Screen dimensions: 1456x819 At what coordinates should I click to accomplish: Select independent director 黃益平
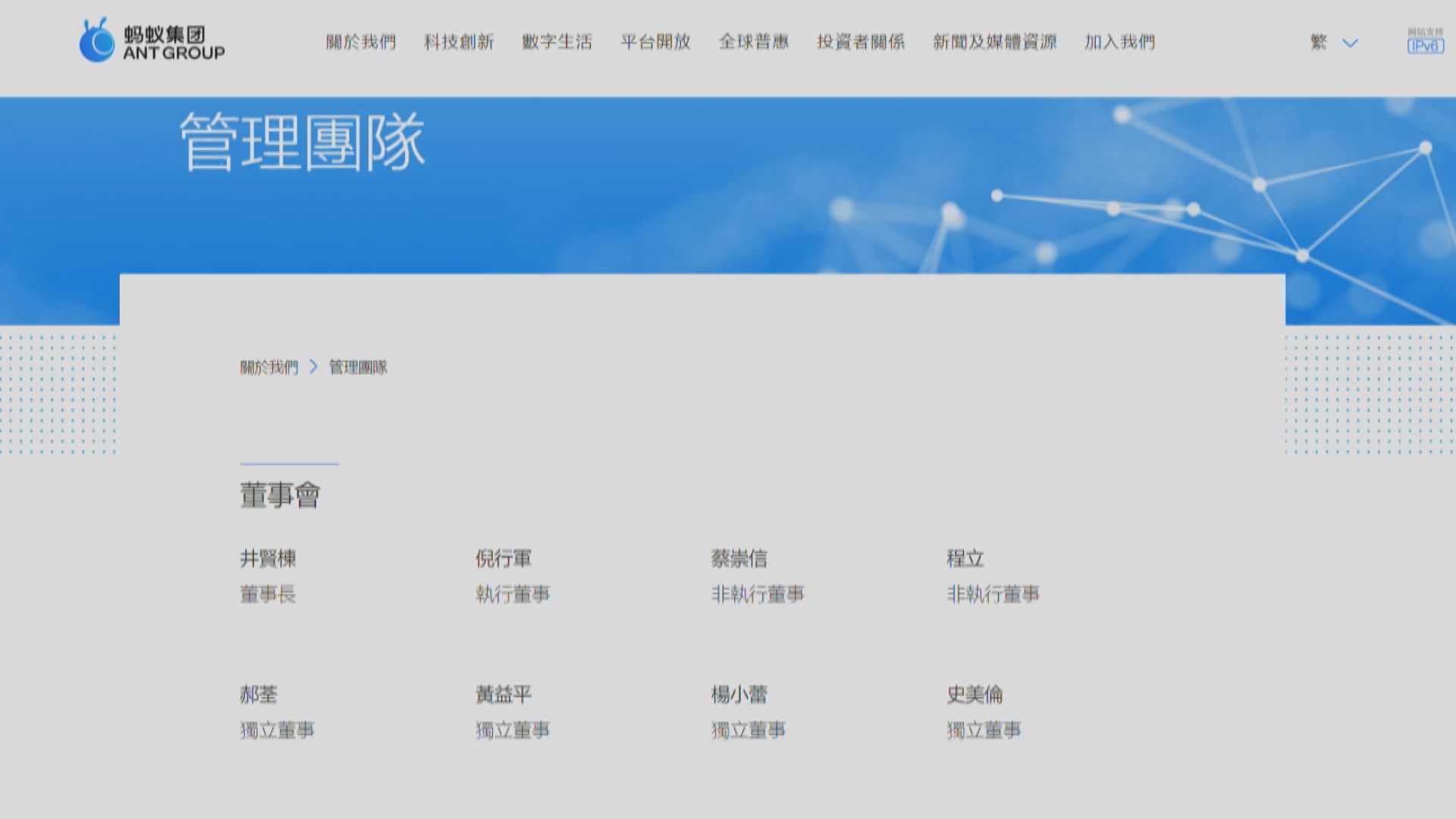click(504, 695)
